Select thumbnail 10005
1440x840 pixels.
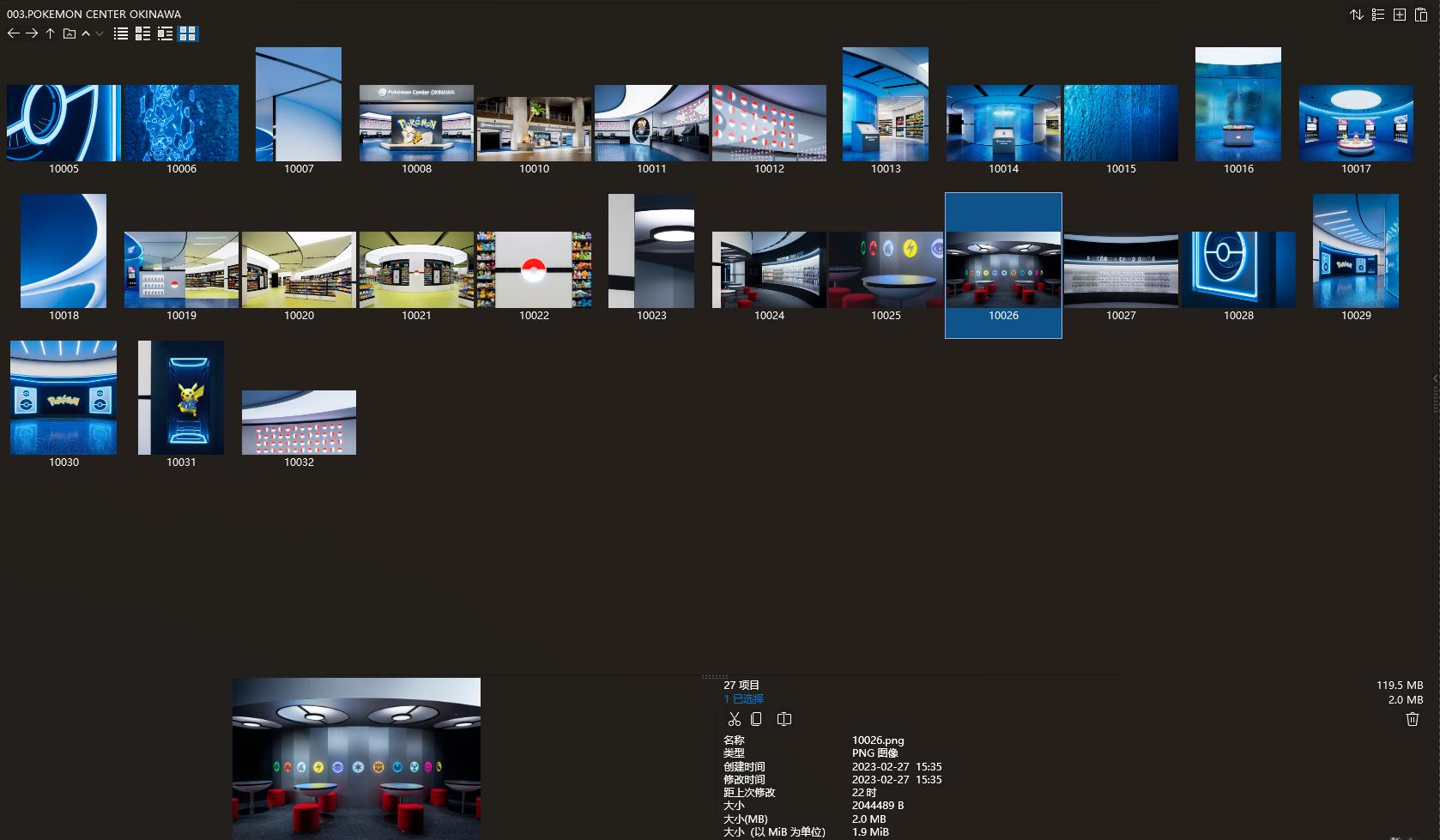(64, 123)
